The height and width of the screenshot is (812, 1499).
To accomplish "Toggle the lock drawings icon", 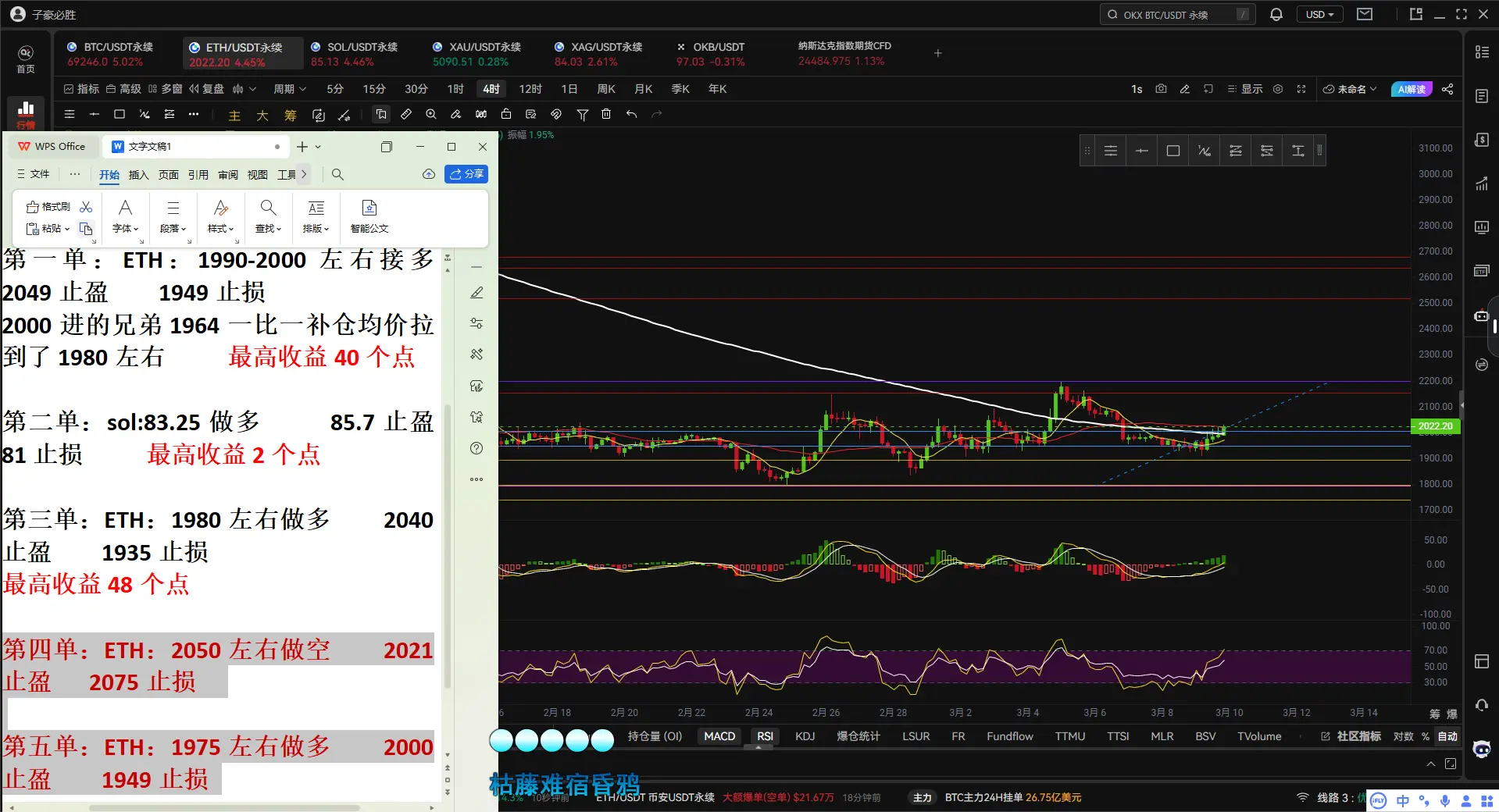I will pyautogui.click(x=506, y=114).
